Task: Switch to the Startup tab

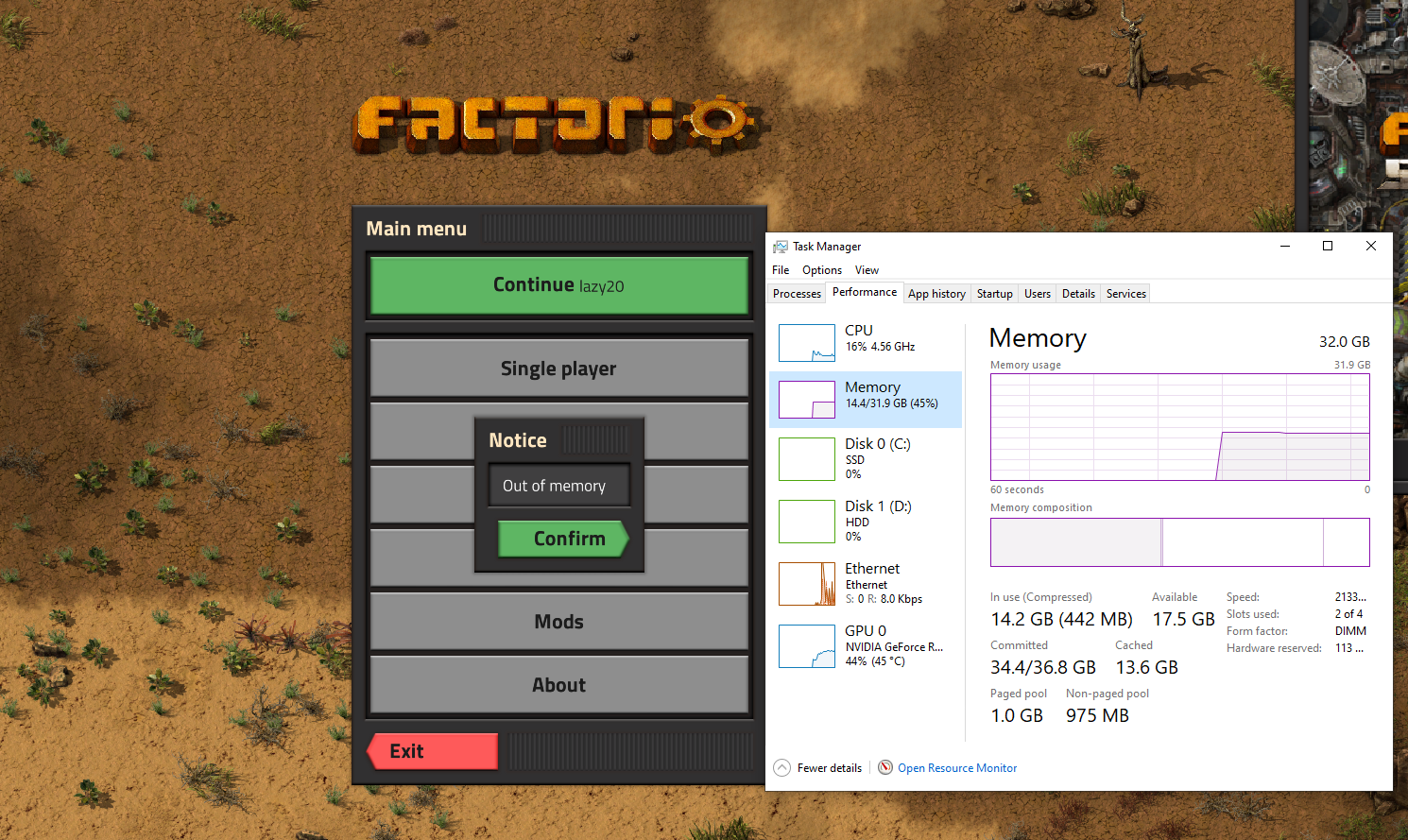Action: 994,294
